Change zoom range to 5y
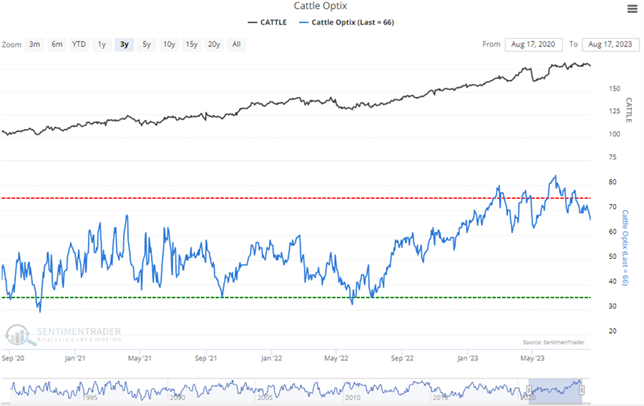Image resolution: width=644 pixels, height=406 pixels. click(146, 44)
